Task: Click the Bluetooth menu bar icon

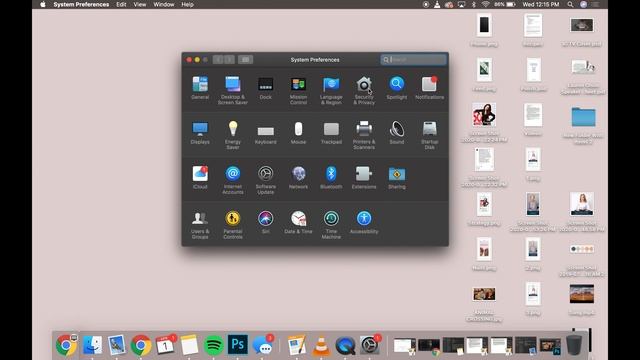Action: click(x=473, y=4)
